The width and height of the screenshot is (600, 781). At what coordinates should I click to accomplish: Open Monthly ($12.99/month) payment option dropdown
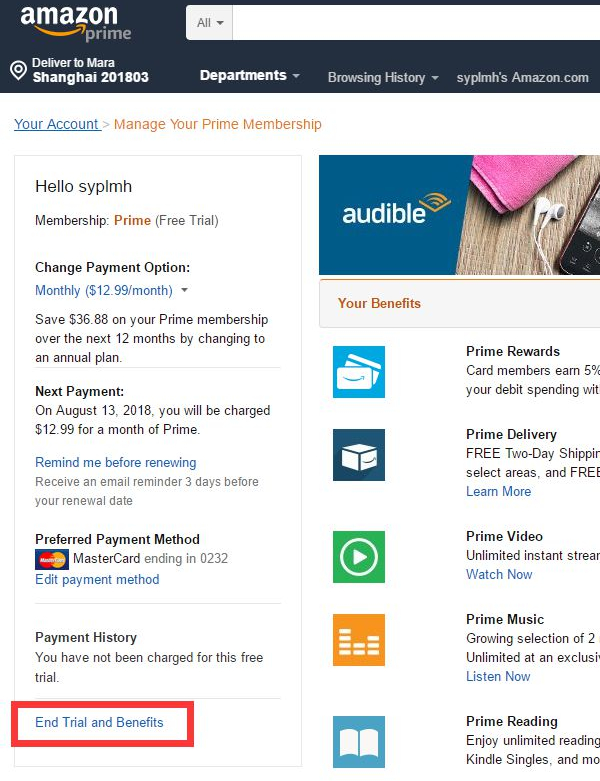pos(111,290)
